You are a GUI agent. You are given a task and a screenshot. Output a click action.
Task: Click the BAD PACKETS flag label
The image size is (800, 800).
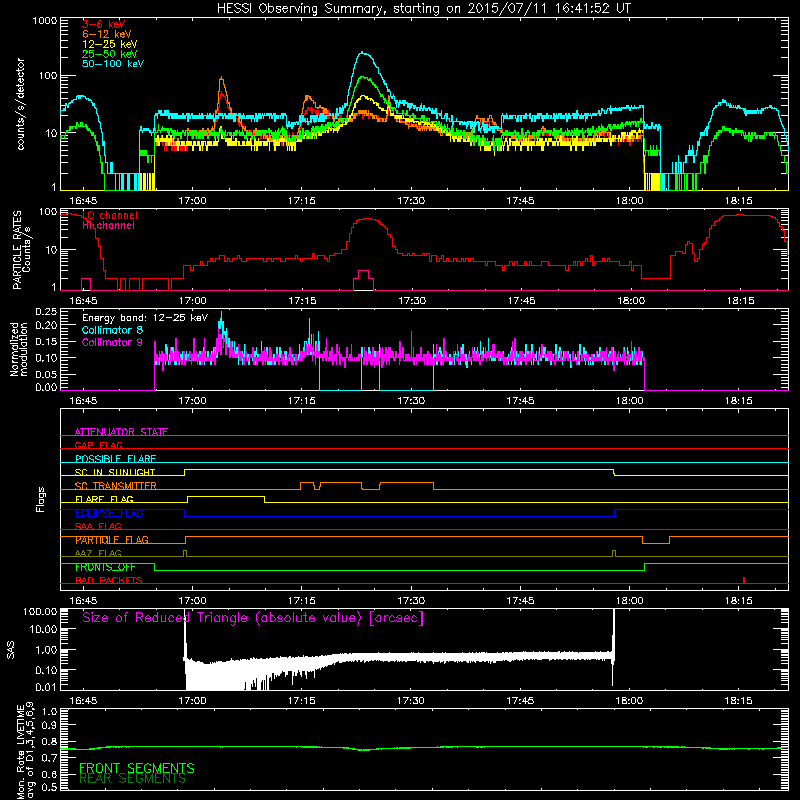(109, 580)
